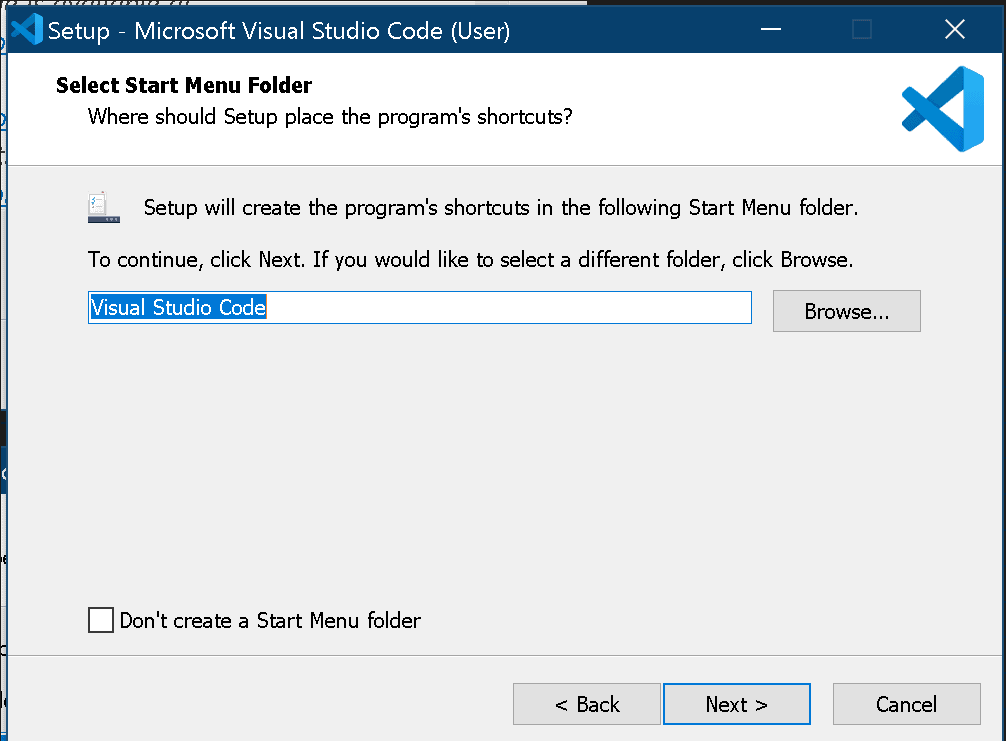This screenshot has height=742, width=1006.
Task: Open the Browse... folder picker
Action: [846, 311]
